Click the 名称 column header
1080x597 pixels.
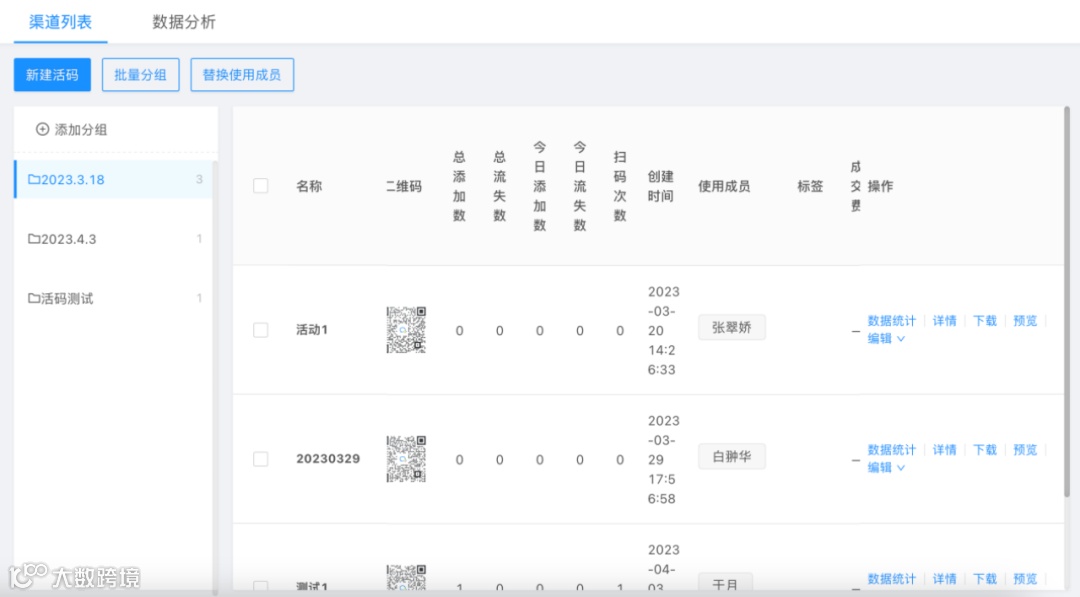309,186
